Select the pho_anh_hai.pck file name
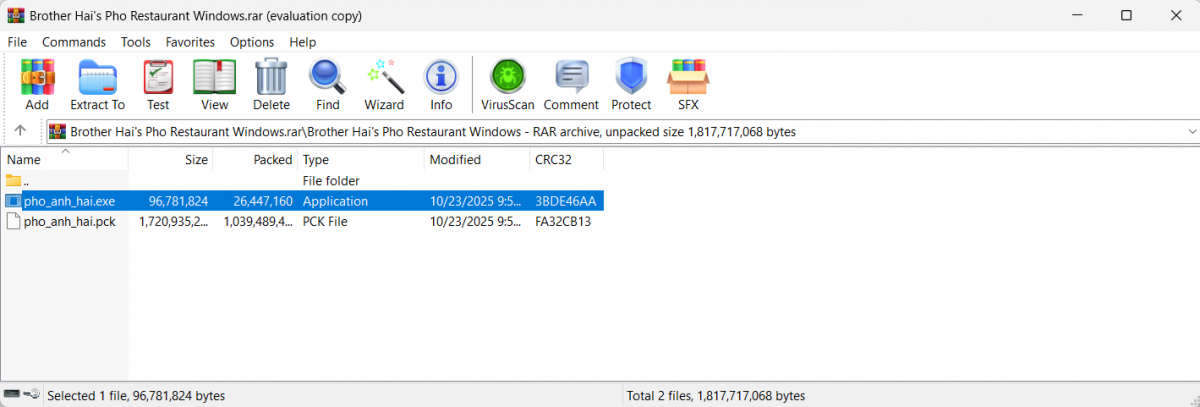Image resolution: width=1200 pixels, height=407 pixels. pos(70,222)
